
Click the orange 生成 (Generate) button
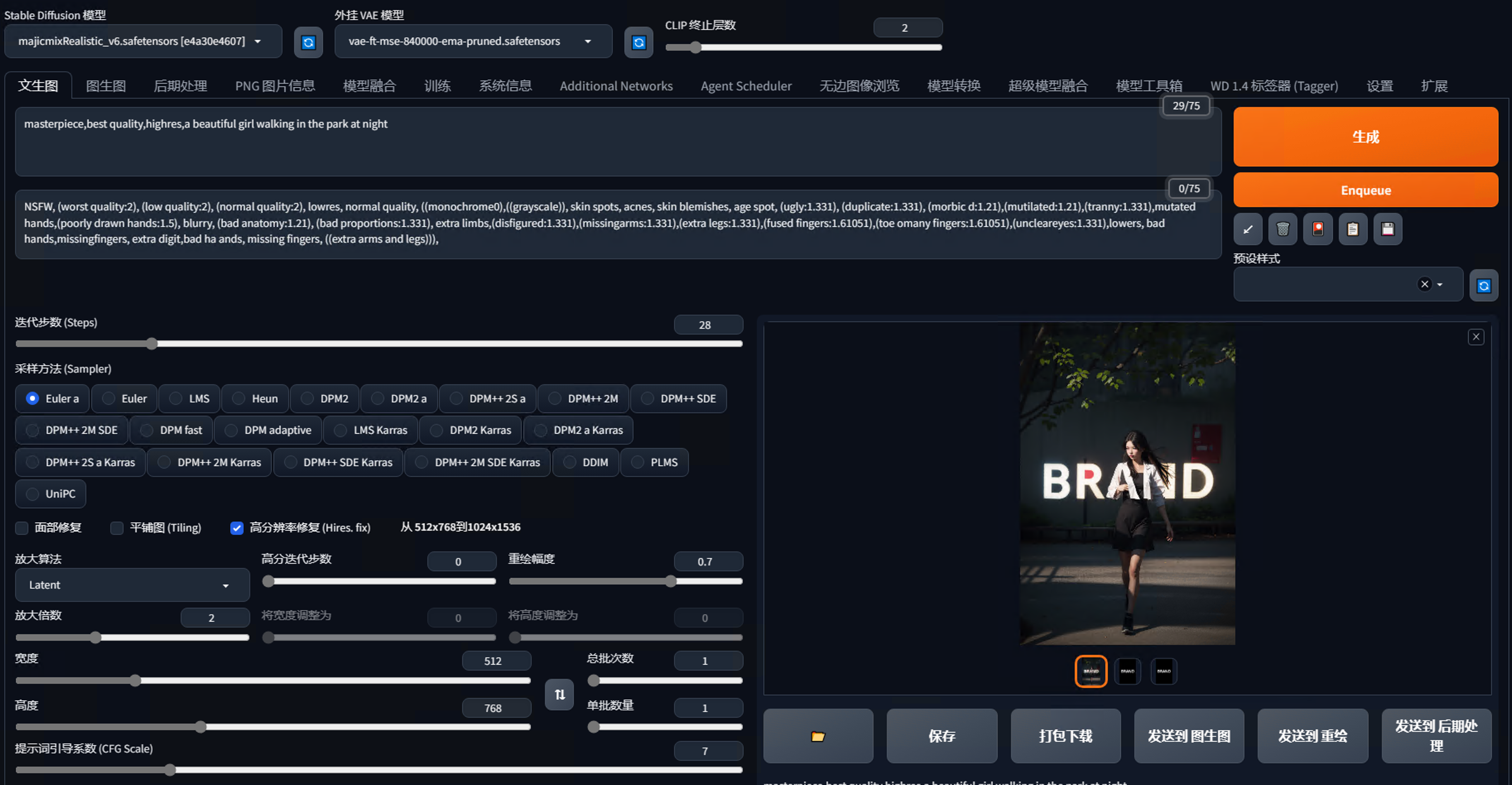(x=1366, y=137)
